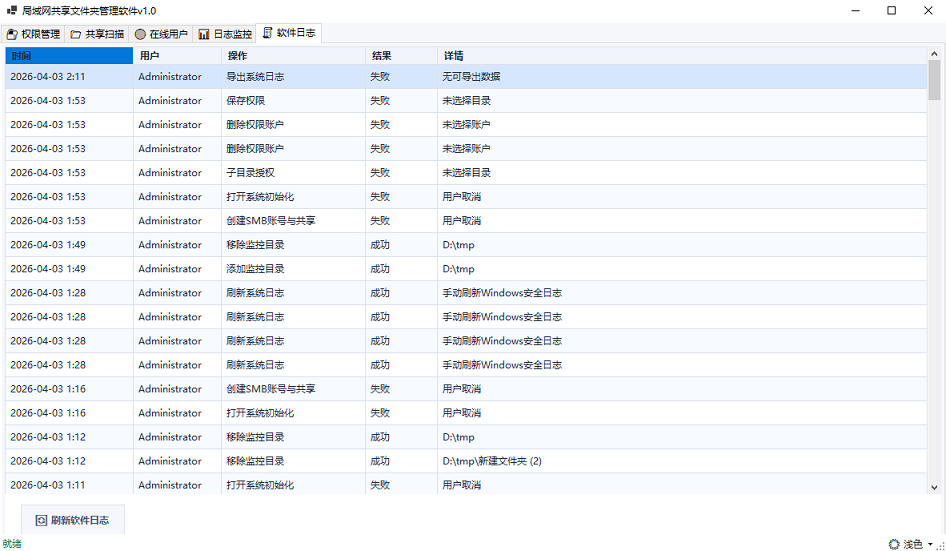Open the 权限管理 tab icon
The image size is (946, 551).
[12, 34]
